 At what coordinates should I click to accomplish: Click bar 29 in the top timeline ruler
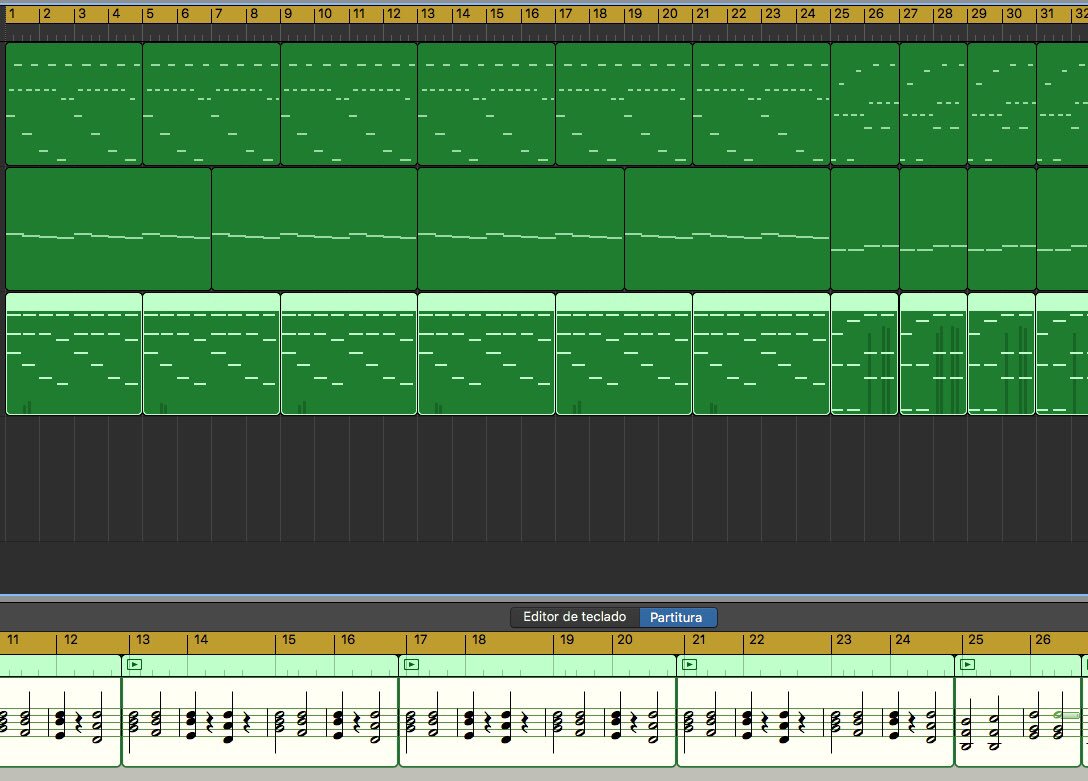coord(978,13)
